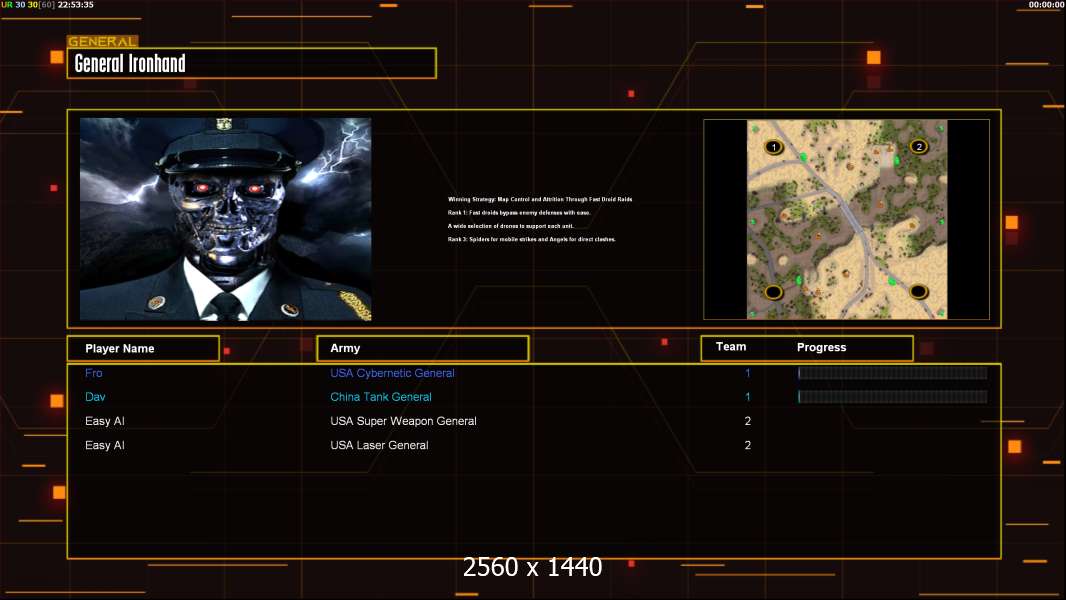Click the Army column header
The image size is (1066, 600).
pyautogui.click(x=422, y=348)
